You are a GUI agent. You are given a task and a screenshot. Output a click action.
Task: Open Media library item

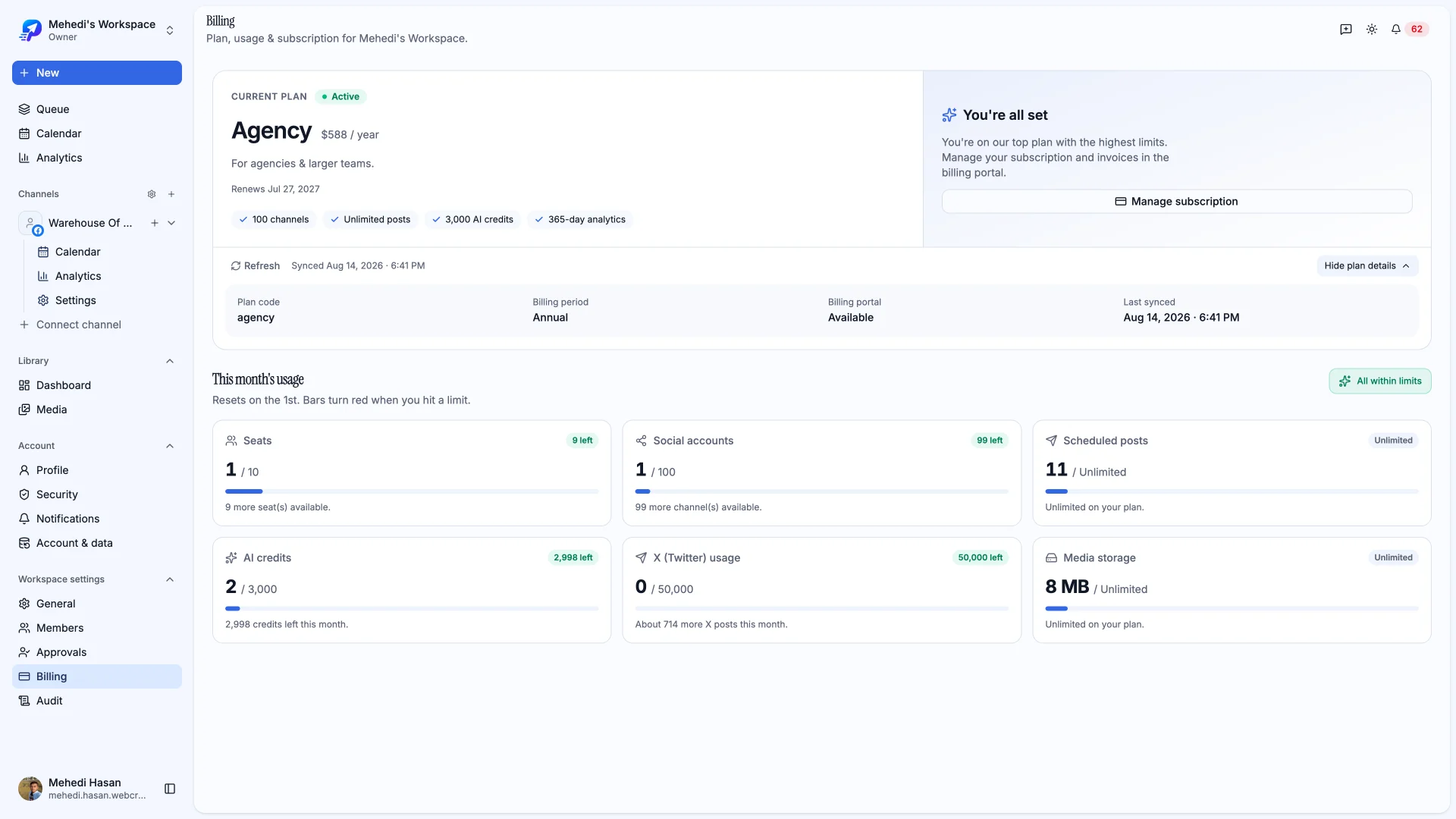click(x=97, y=409)
